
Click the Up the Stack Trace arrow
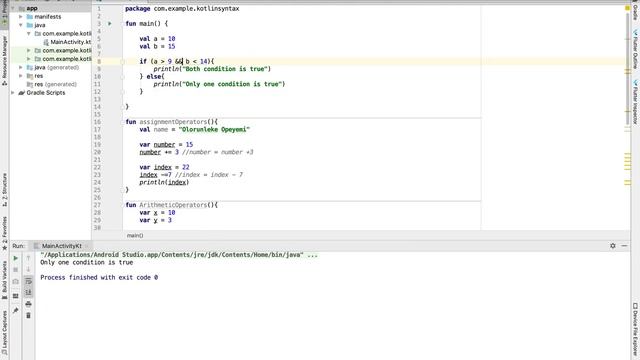click(x=28, y=258)
